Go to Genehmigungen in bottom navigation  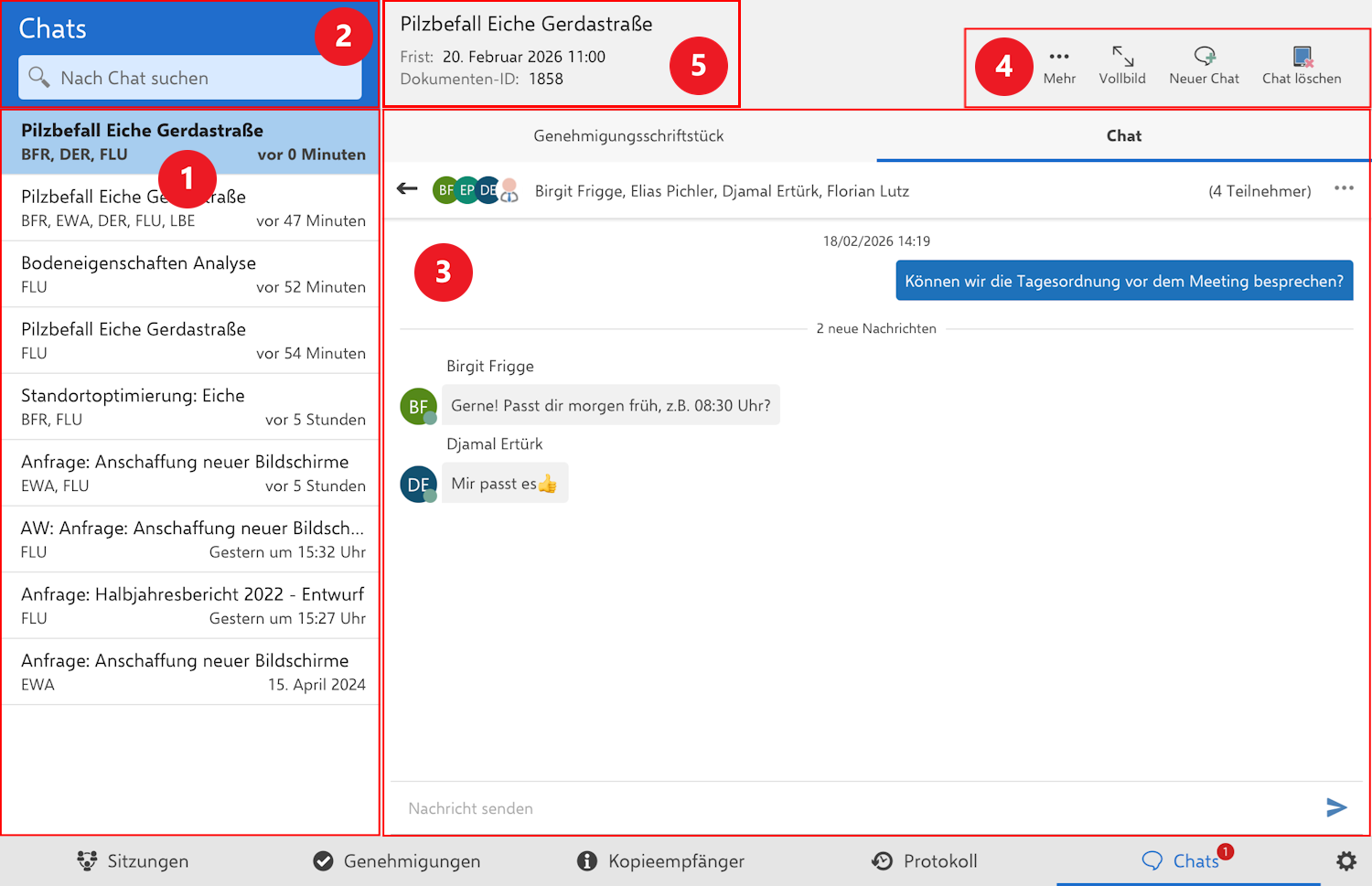[x=397, y=860]
